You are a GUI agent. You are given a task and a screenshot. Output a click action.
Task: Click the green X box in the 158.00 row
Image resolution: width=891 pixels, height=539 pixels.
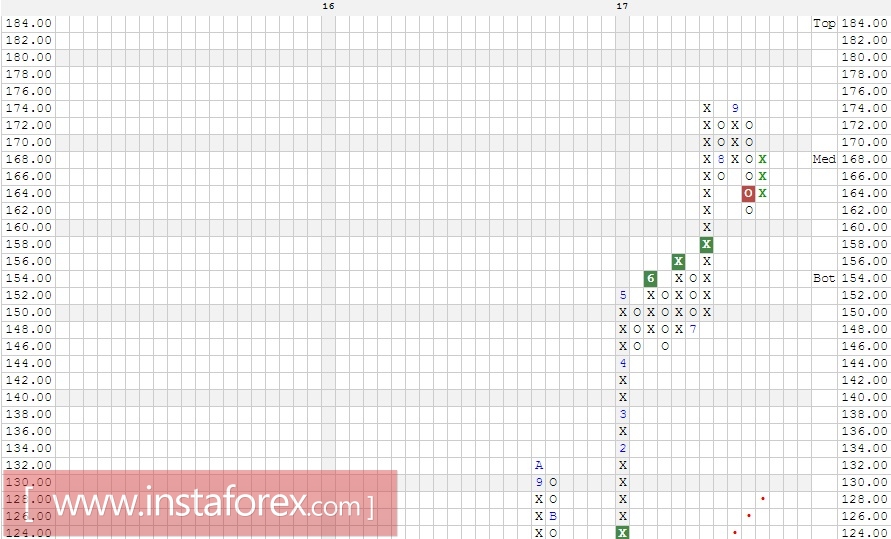pyautogui.click(x=706, y=244)
